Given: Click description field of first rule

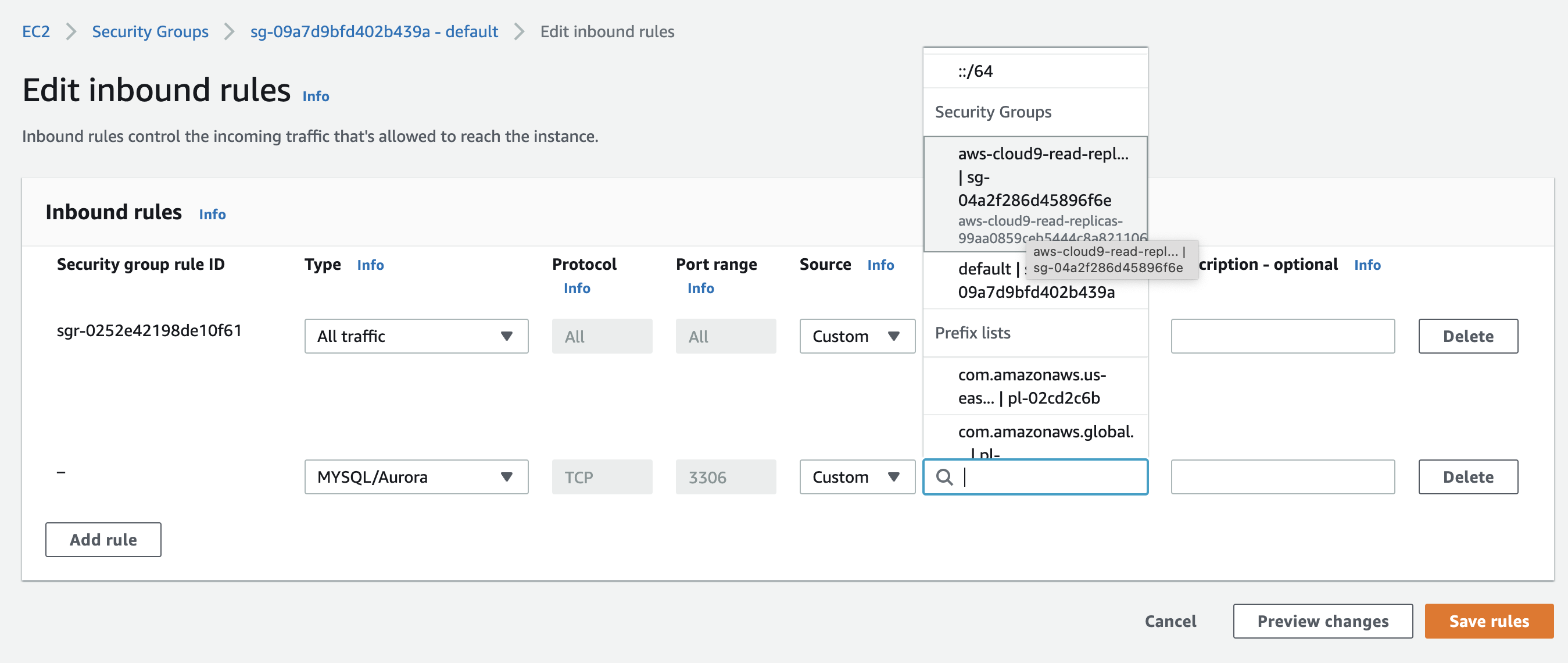Looking at the screenshot, I should (x=1282, y=336).
